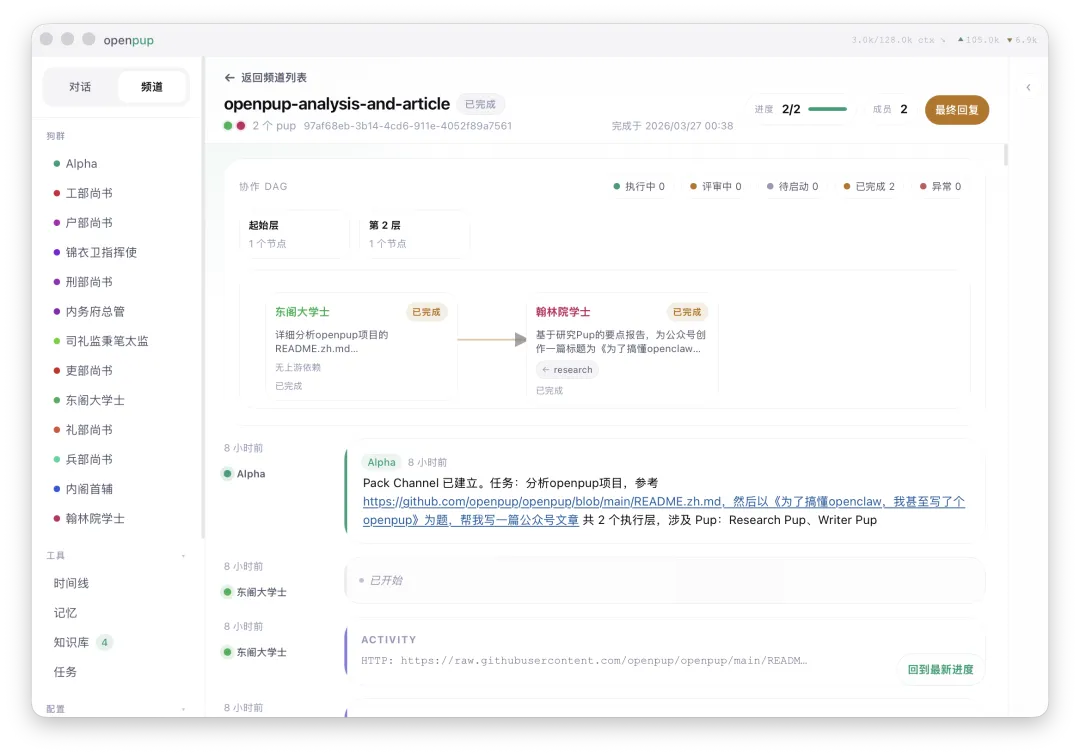Open the 最终回复 button
Image resolution: width=1080 pixels, height=756 pixels.
point(957,110)
